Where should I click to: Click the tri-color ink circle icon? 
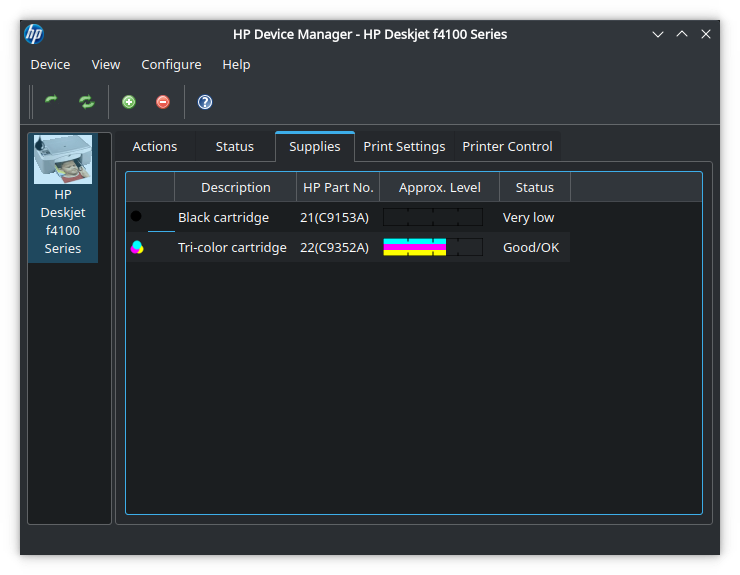[137, 247]
